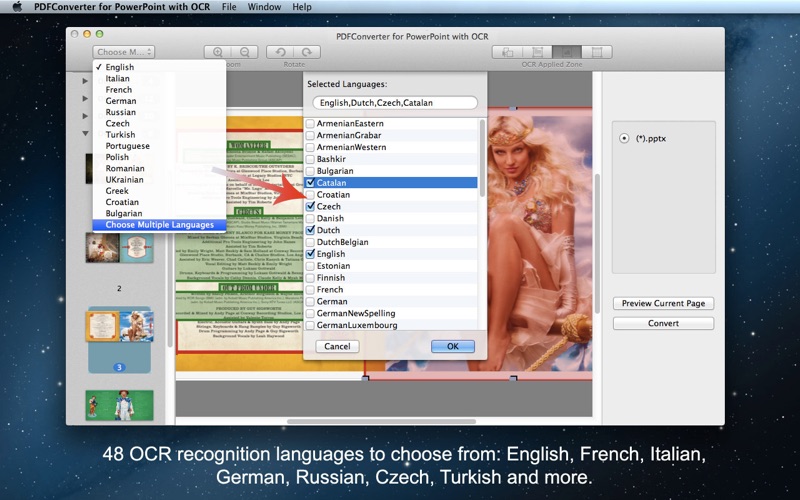Screen dimensions: 800x500
Task: Open the Apple menu
Action: (x=17, y=7)
